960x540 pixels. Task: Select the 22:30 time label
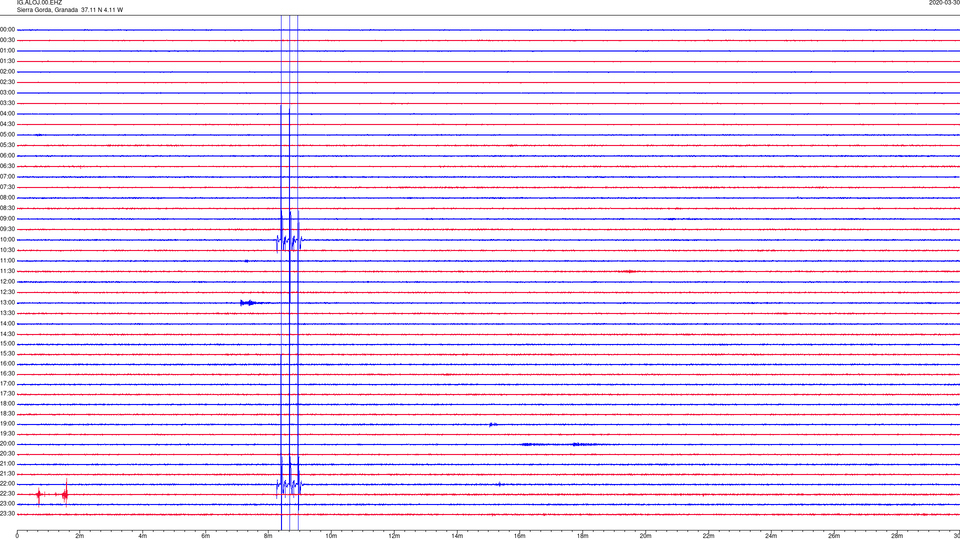[7, 493]
